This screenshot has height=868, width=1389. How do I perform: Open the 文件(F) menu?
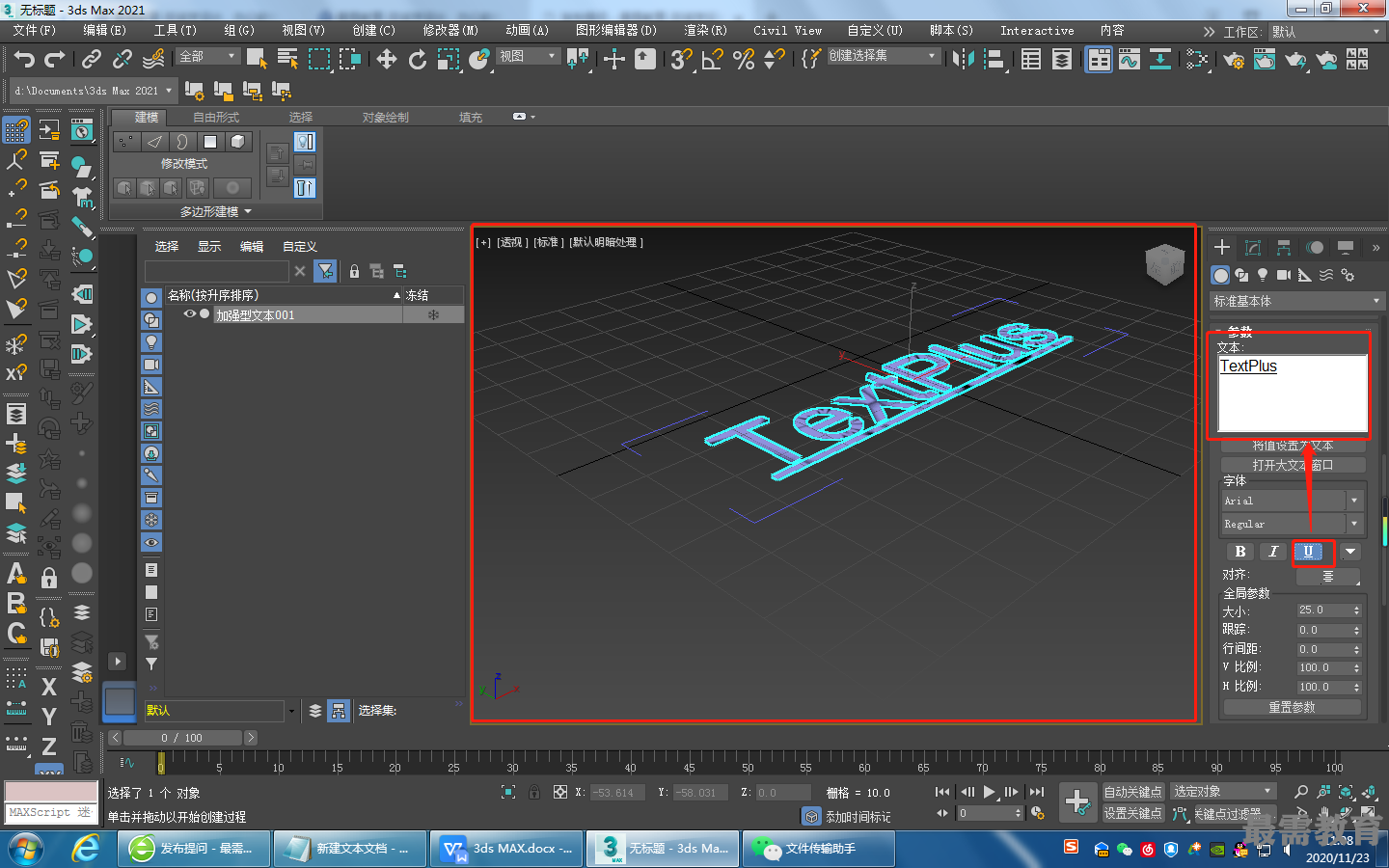pyautogui.click(x=35, y=31)
